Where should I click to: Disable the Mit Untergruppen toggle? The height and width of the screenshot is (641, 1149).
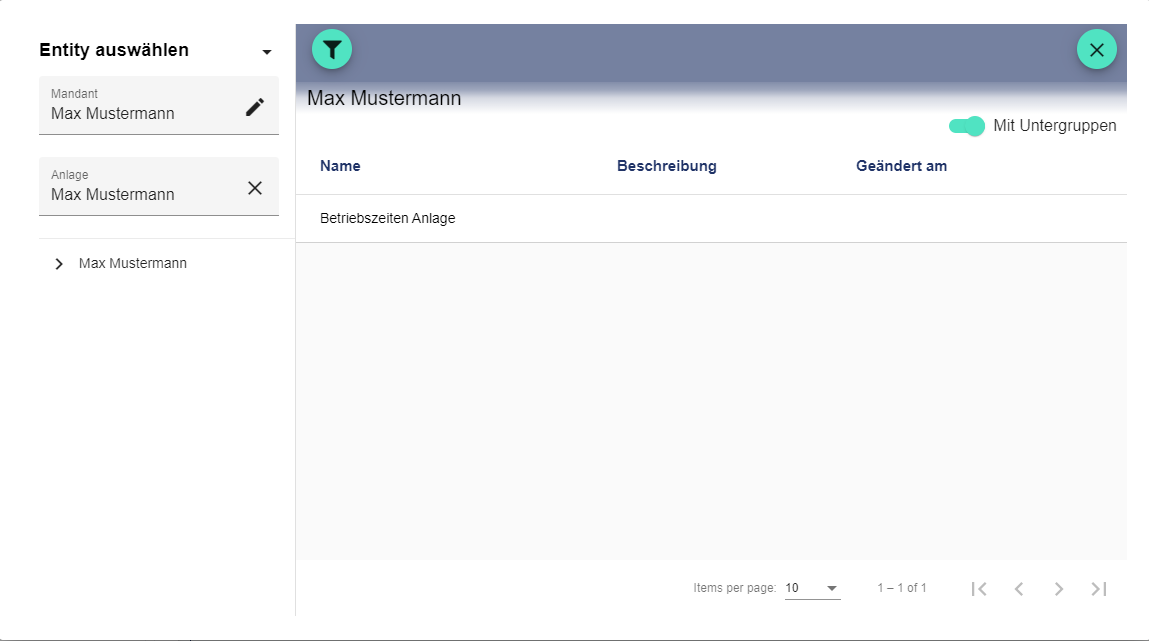966,126
